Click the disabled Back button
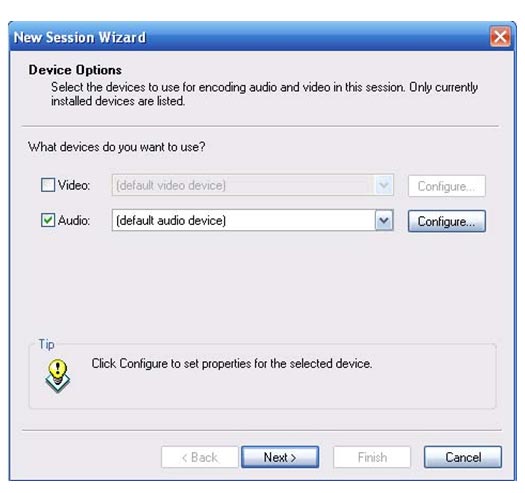This screenshot has width=525, height=493. click(200, 457)
